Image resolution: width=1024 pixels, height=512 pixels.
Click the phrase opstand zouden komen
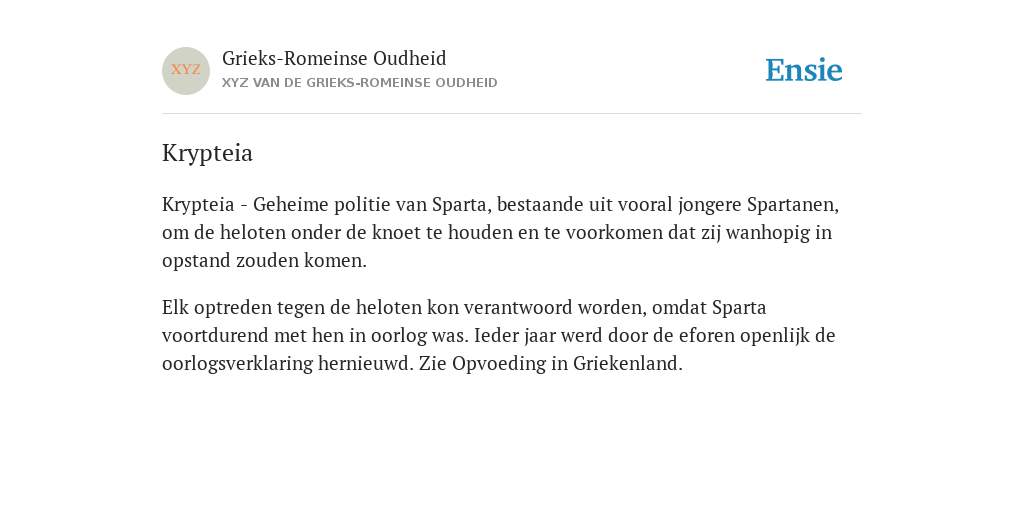264,261
